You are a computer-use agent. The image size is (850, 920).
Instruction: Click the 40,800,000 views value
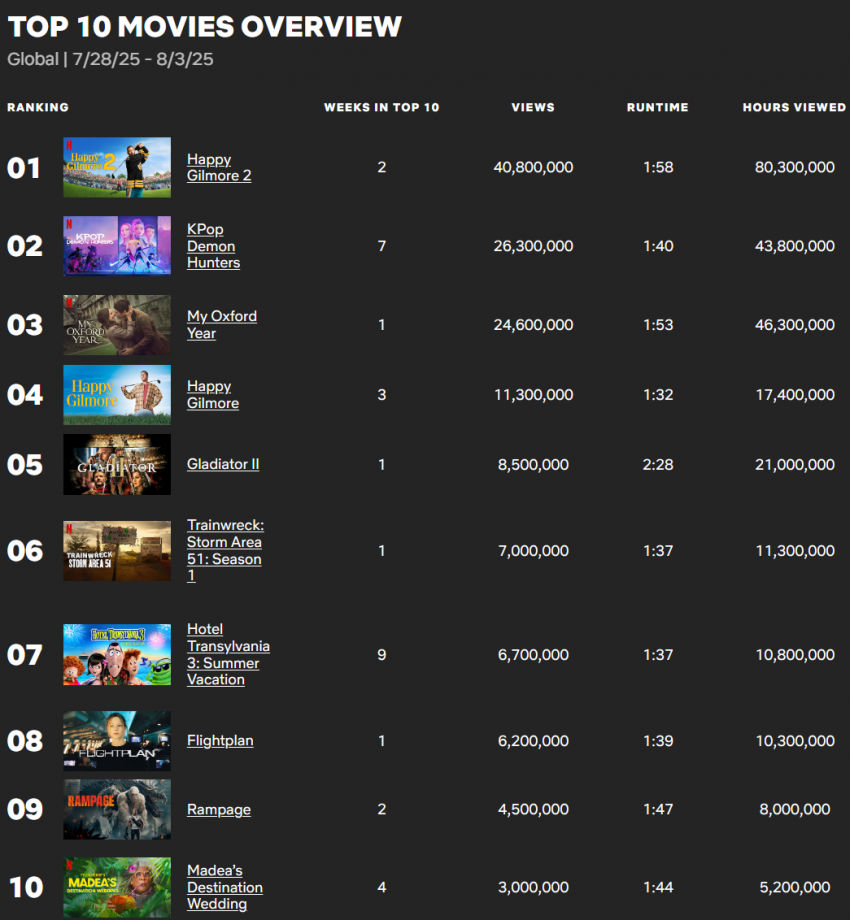tap(533, 167)
